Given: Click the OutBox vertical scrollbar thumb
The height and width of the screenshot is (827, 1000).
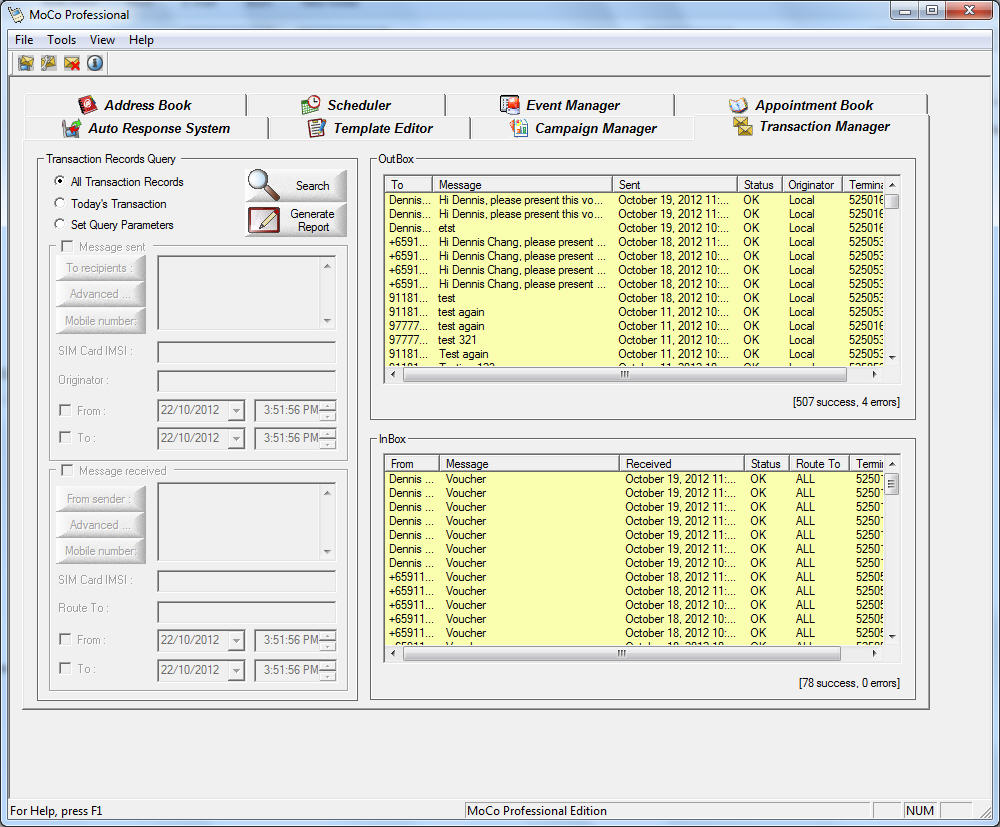Looking at the screenshot, I should [892, 201].
